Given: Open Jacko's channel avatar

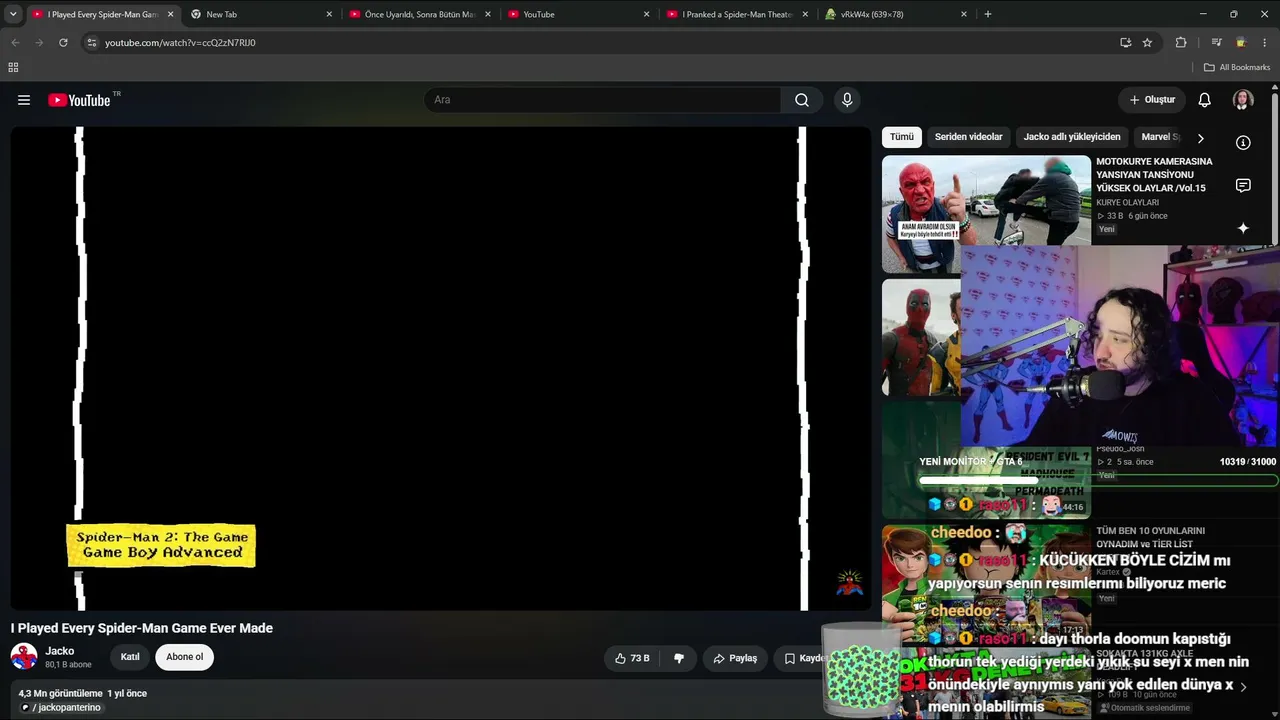Looking at the screenshot, I should point(24,657).
